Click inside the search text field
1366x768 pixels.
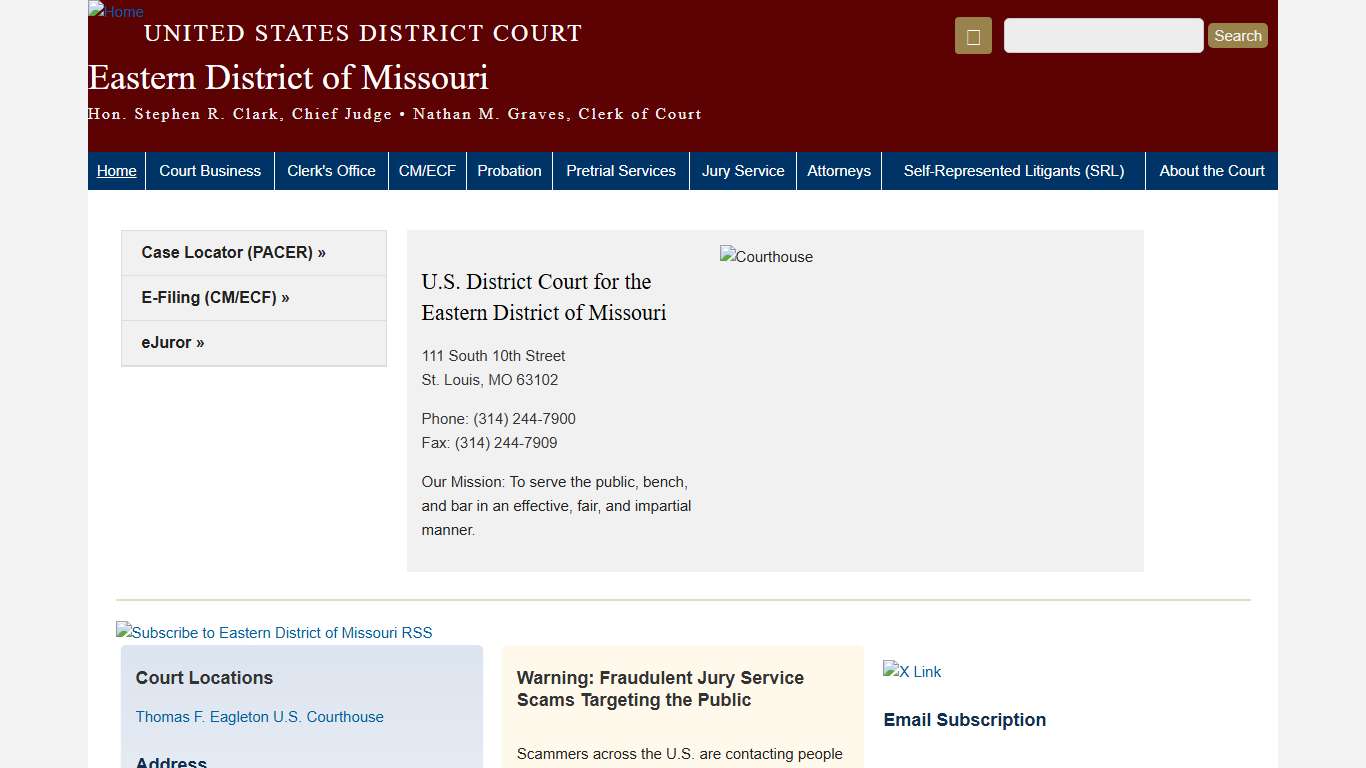click(1103, 35)
